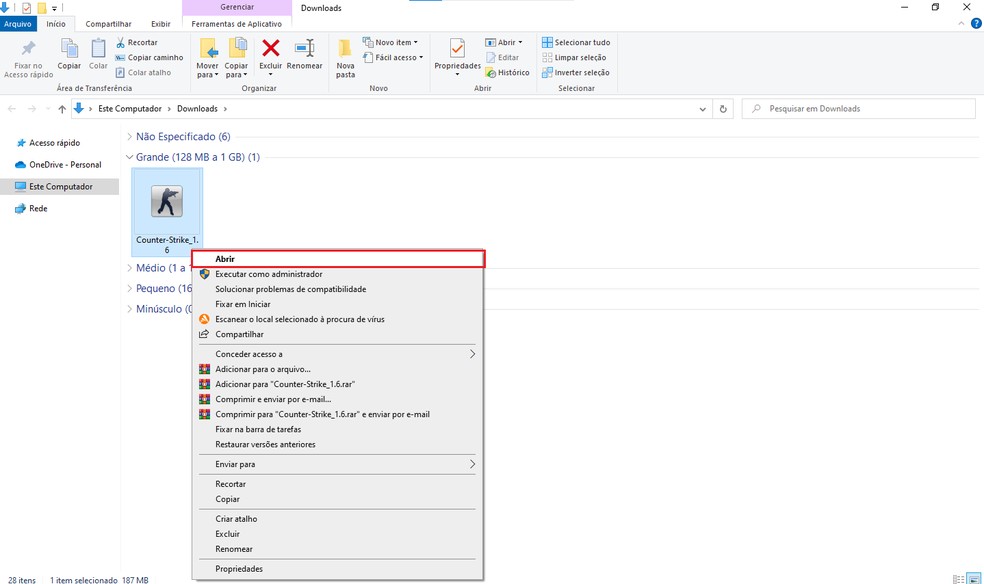Click the Selecionar tudo button
984x584 pixels.
(575, 42)
